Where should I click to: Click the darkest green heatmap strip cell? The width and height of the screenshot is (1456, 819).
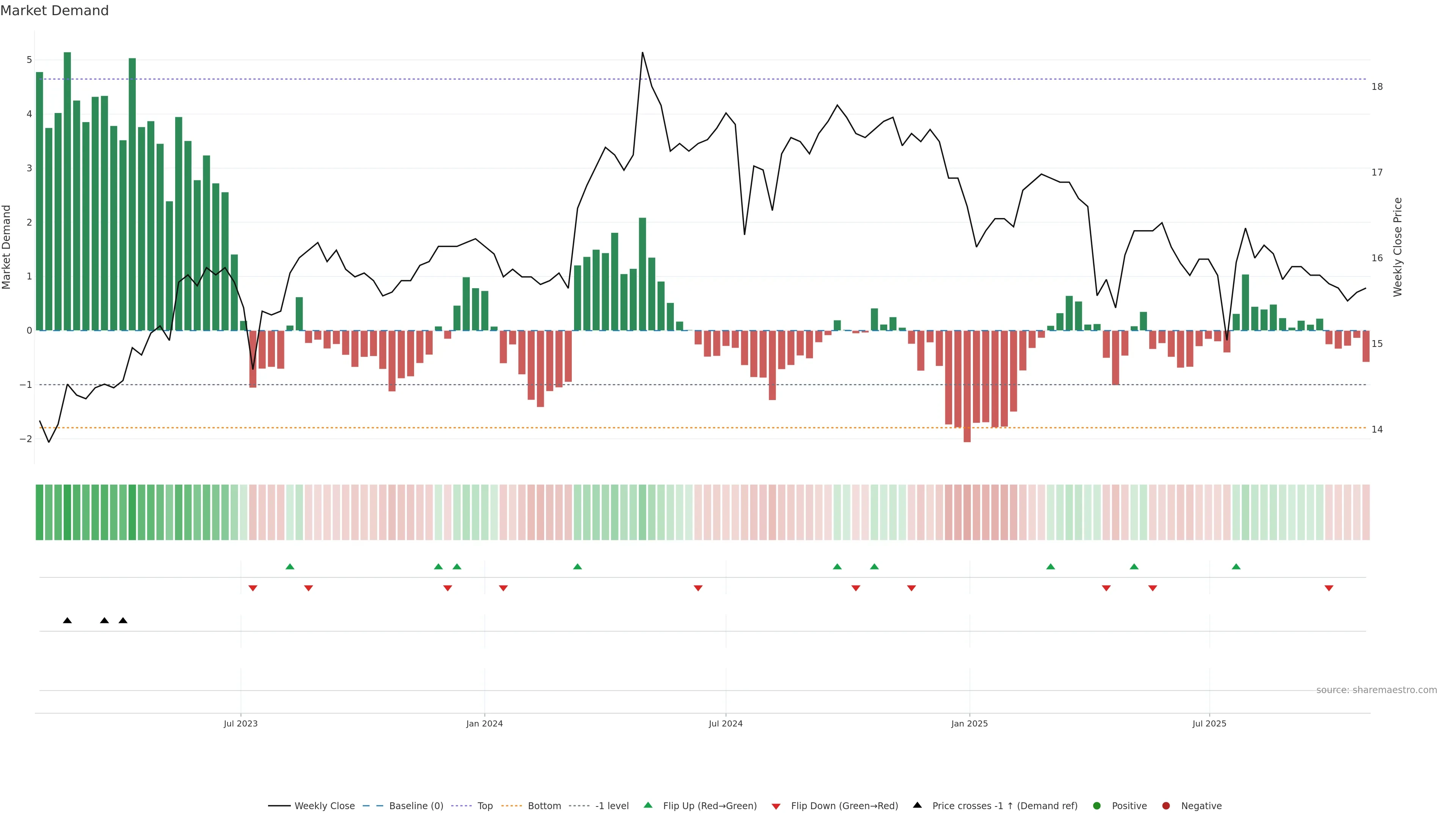point(67,512)
